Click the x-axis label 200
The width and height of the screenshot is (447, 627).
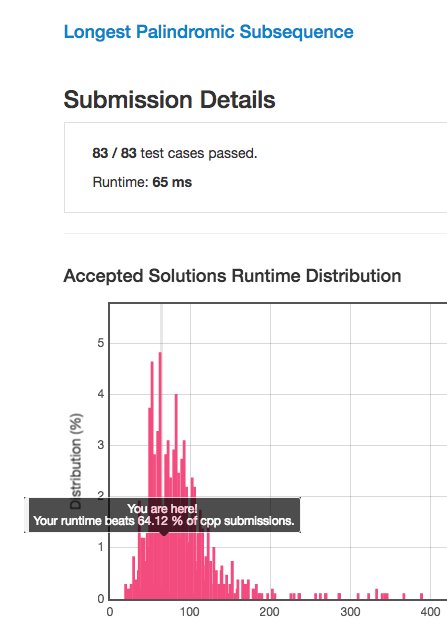pos(269,612)
